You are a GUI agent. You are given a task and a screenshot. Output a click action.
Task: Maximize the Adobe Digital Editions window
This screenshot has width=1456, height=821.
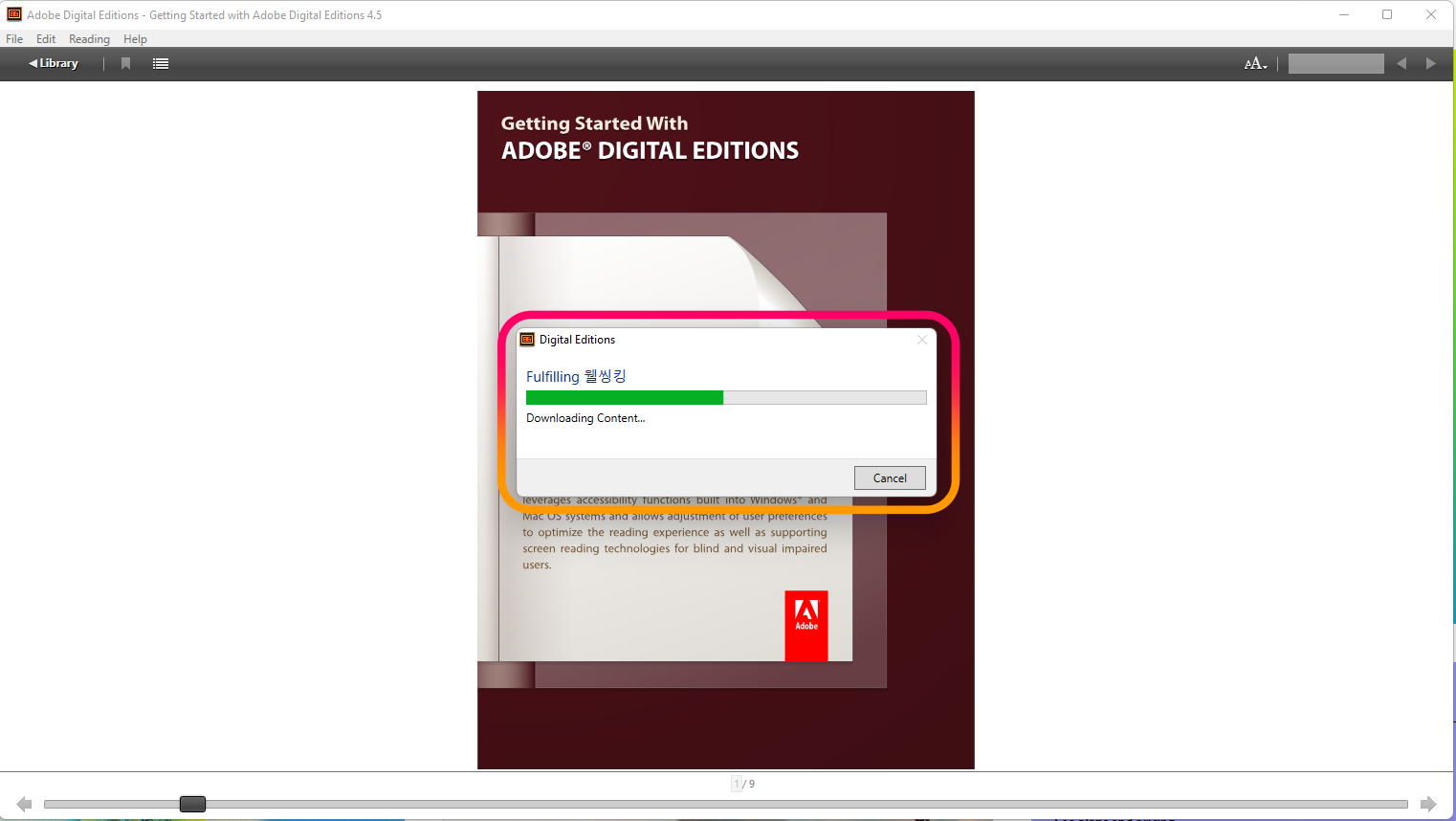1387,14
